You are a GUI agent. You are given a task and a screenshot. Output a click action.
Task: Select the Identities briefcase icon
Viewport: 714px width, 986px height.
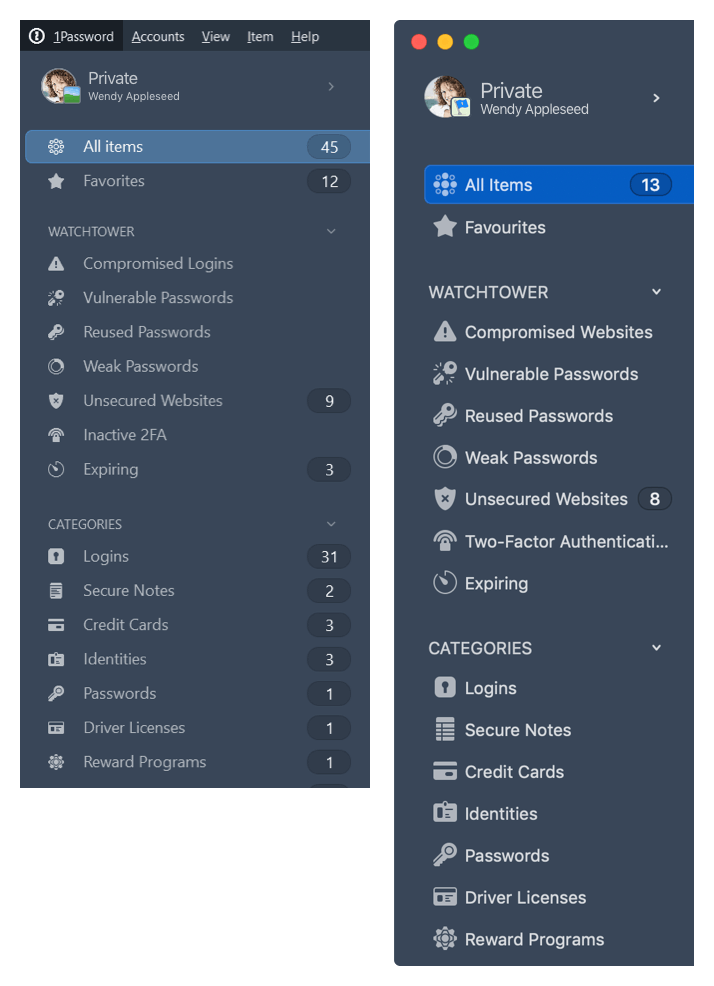tap(56, 659)
